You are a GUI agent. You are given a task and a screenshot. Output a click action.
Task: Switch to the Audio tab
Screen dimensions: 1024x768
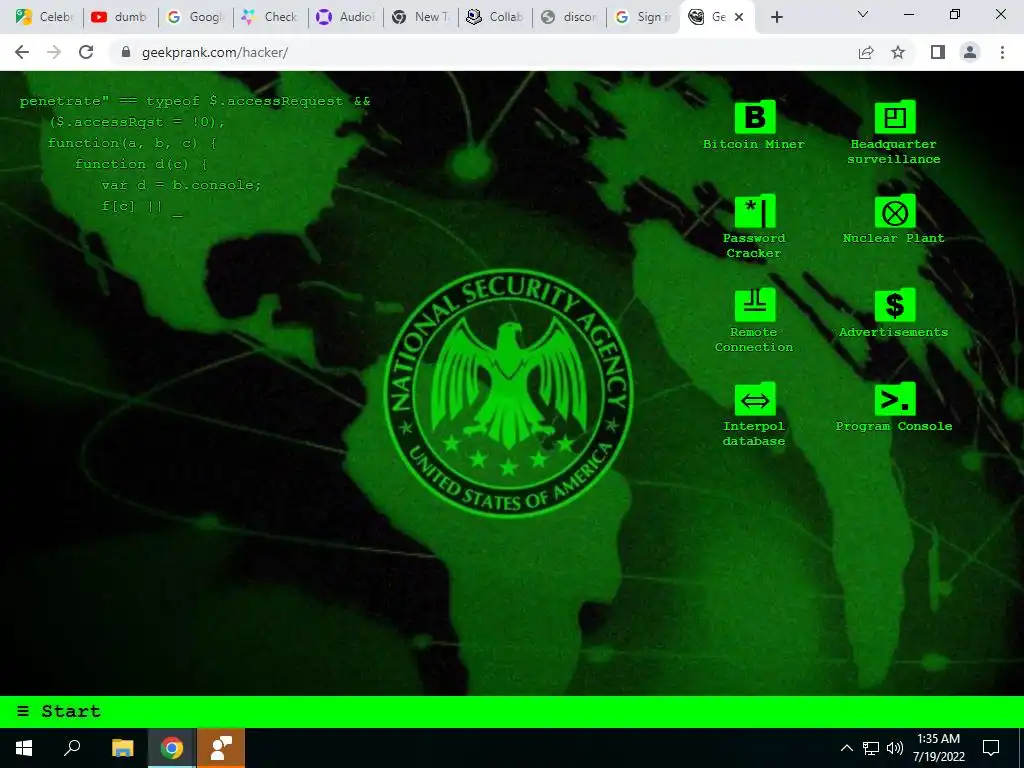pyautogui.click(x=344, y=17)
